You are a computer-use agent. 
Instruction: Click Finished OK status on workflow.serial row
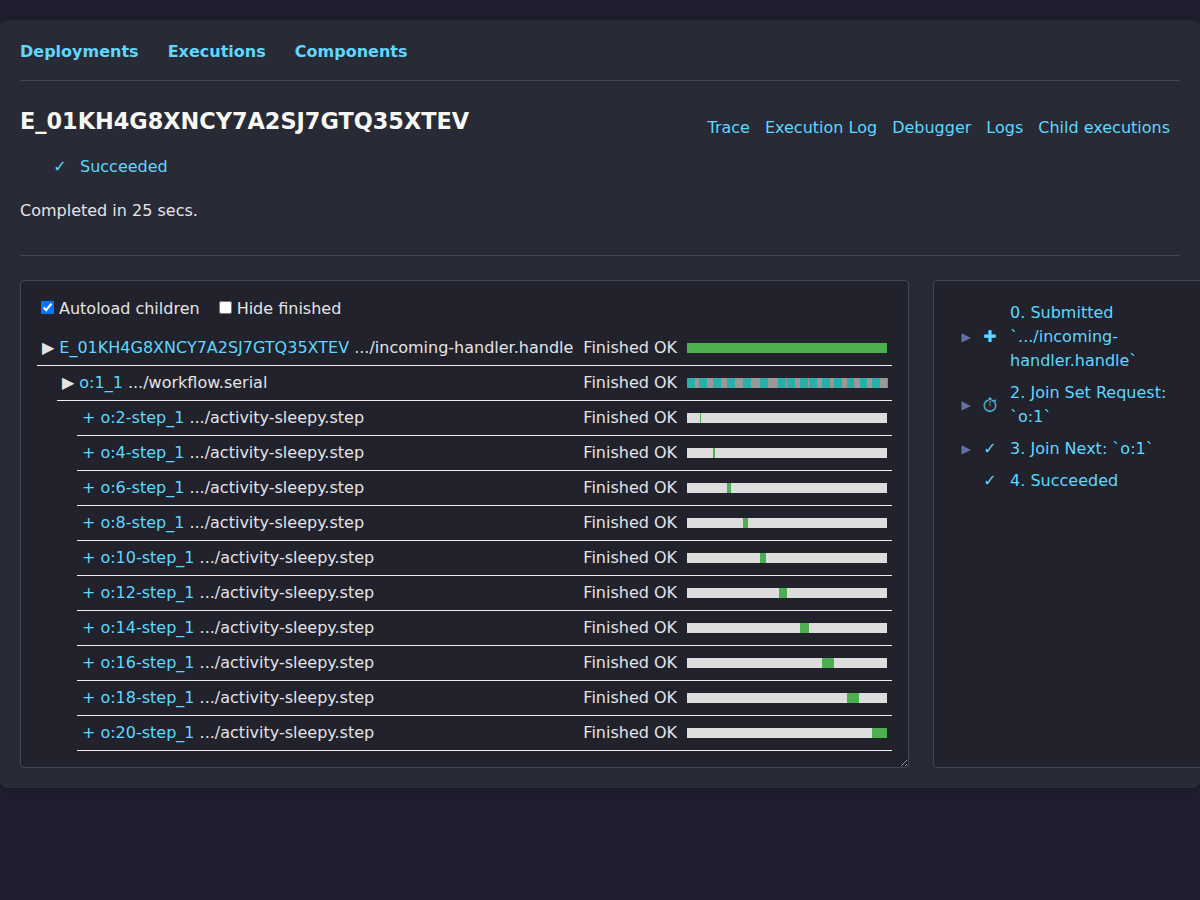click(630, 383)
